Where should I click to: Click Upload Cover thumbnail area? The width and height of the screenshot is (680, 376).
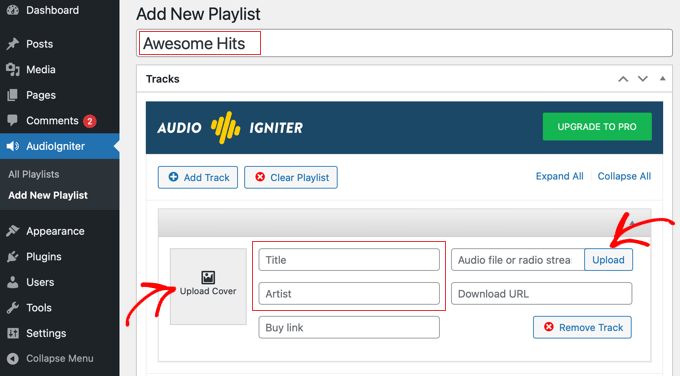(x=208, y=286)
